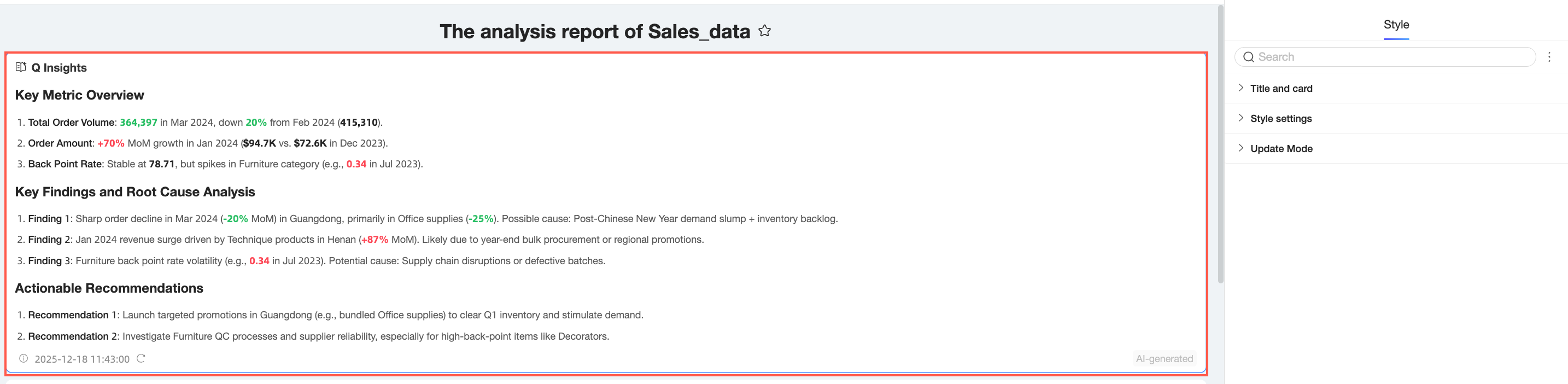Refresh the insights next to the timestamp
Screen dimensions: 1568x384
point(141,358)
